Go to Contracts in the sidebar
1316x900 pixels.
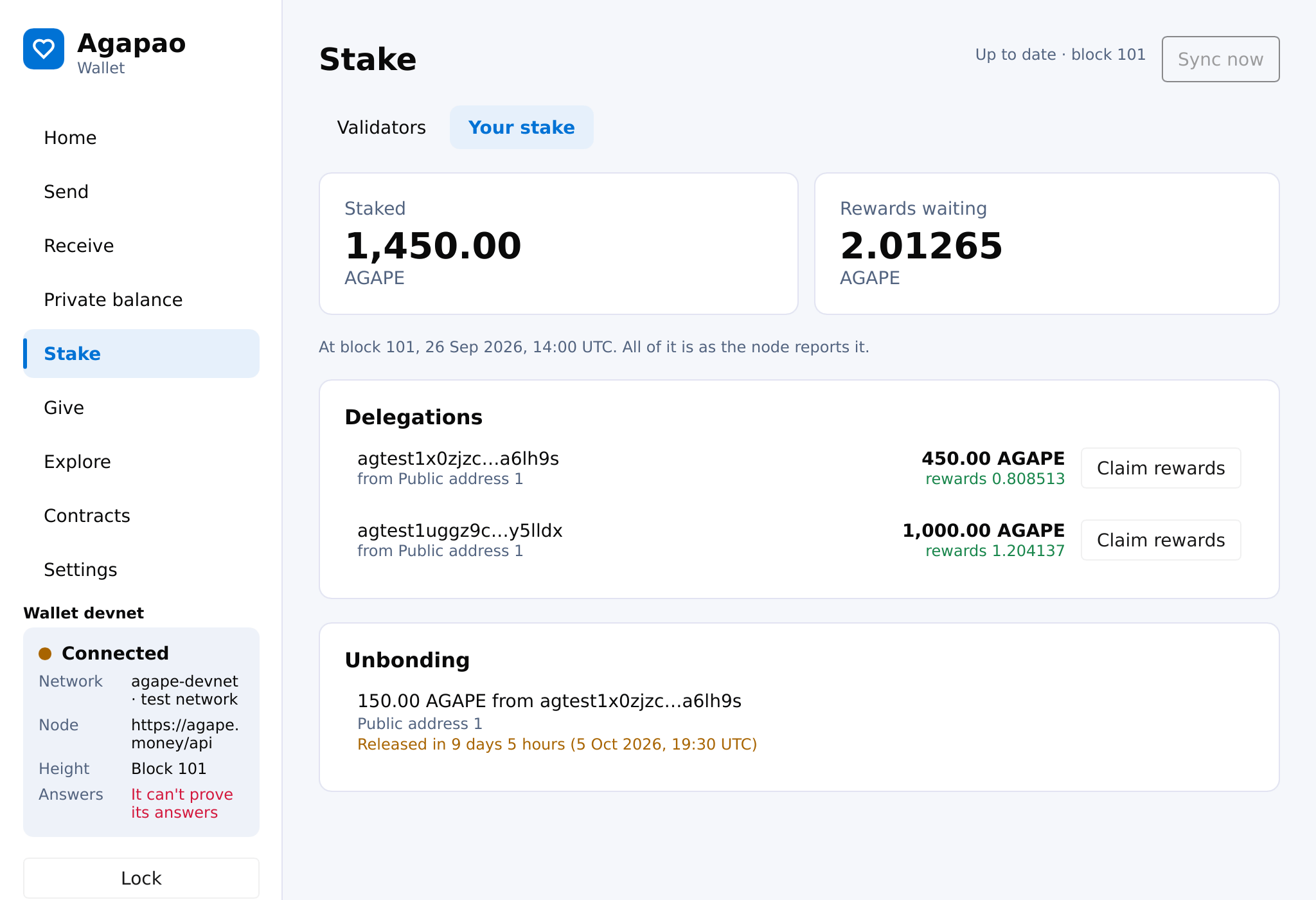[x=141, y=516]
